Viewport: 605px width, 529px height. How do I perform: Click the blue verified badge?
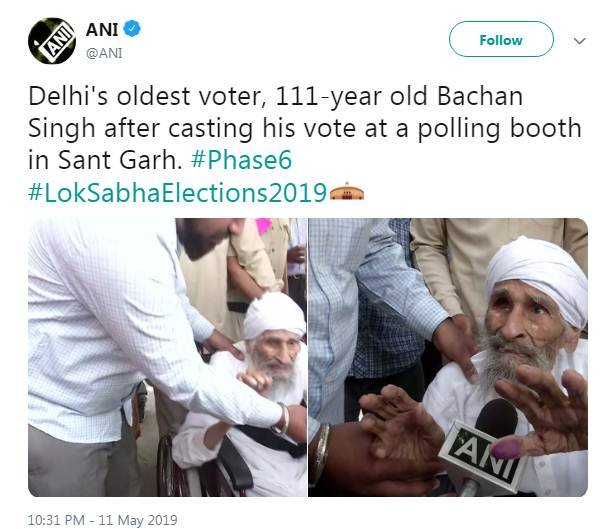132,31
